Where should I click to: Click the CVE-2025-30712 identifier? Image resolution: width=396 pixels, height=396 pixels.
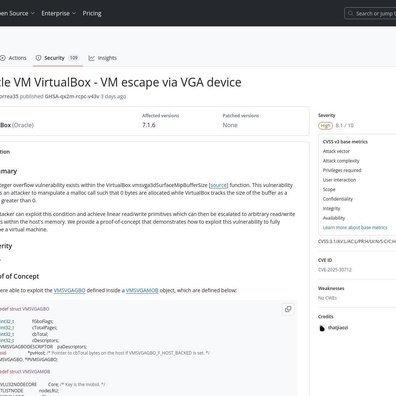click(x=335, y=270)
